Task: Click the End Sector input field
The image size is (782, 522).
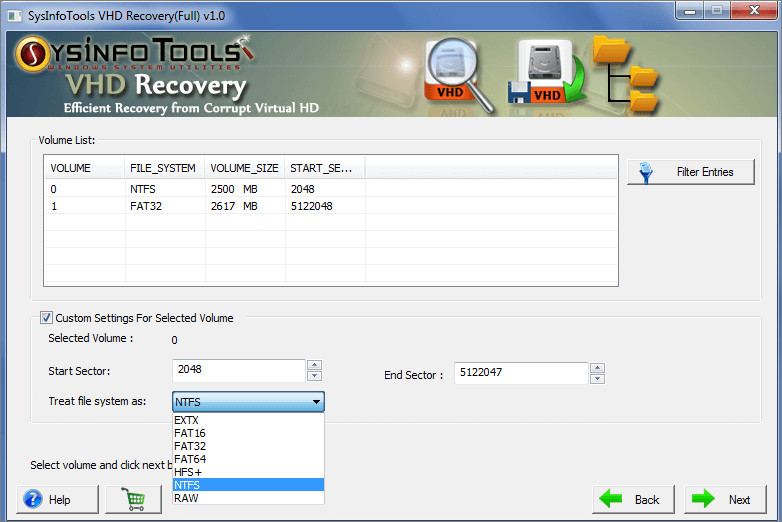Action: point(521,373)
